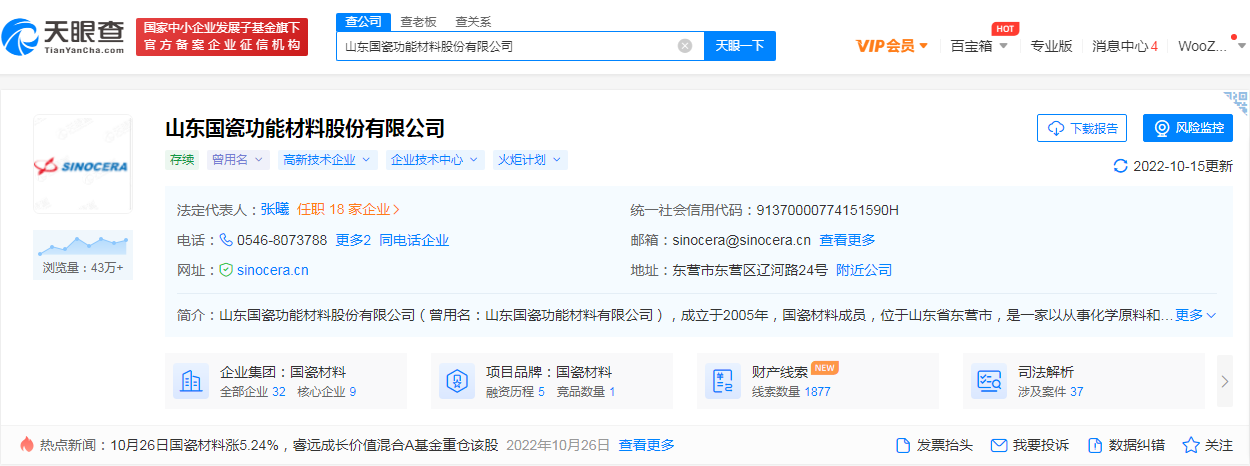Expand the 火炬计划 tag dropdown
This screenshot has width=1250, height=466.
pyautogui.click(x=530, y=159)
